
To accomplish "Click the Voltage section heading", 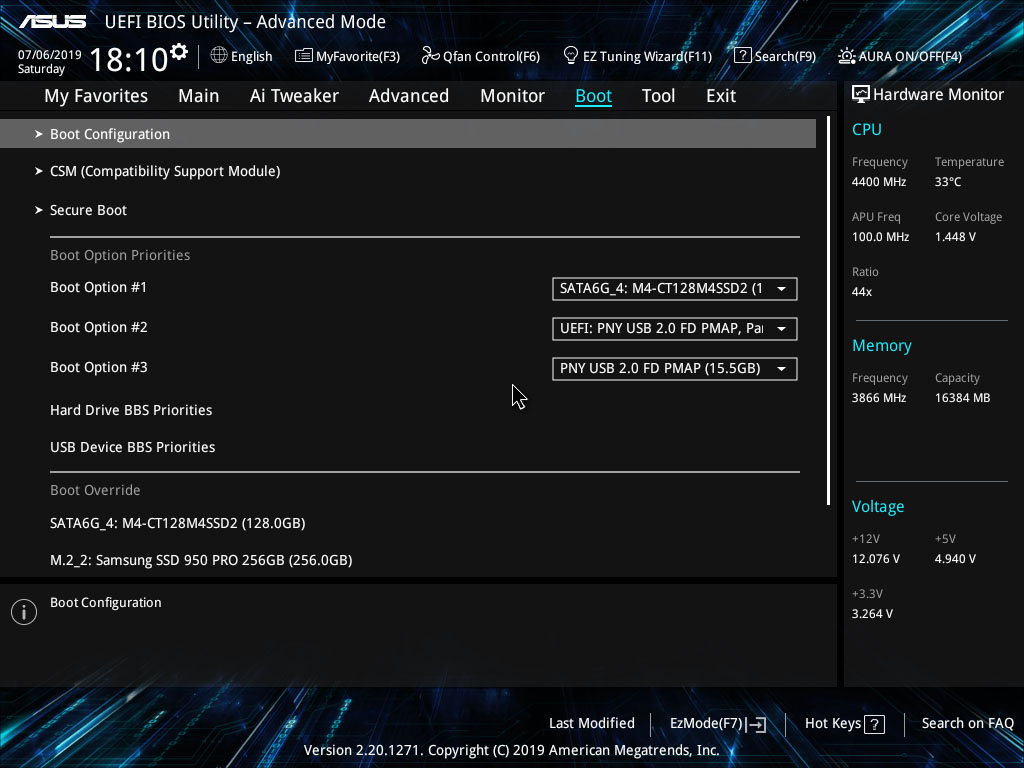I will (x=878, y=507).
